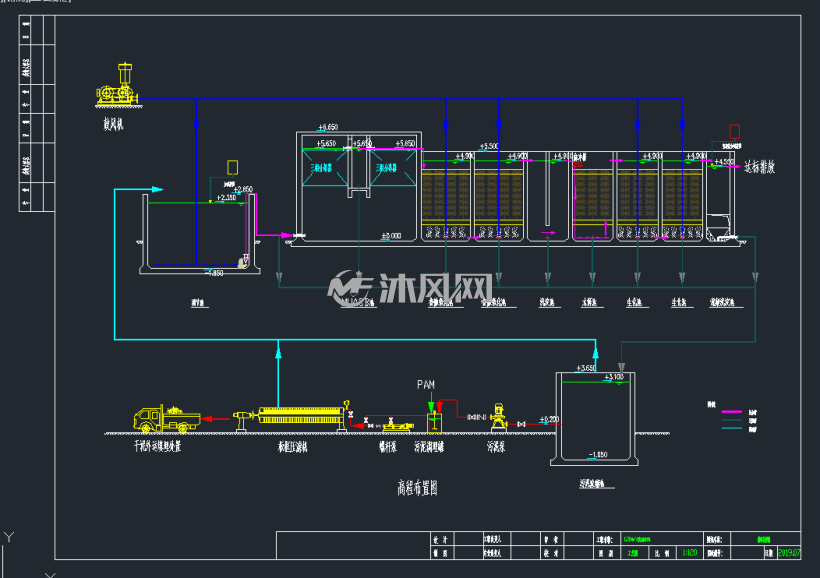820x578 pixels.
Task: Select the sludge conditioning tank below PAM
Action: (x=435, y=423)
